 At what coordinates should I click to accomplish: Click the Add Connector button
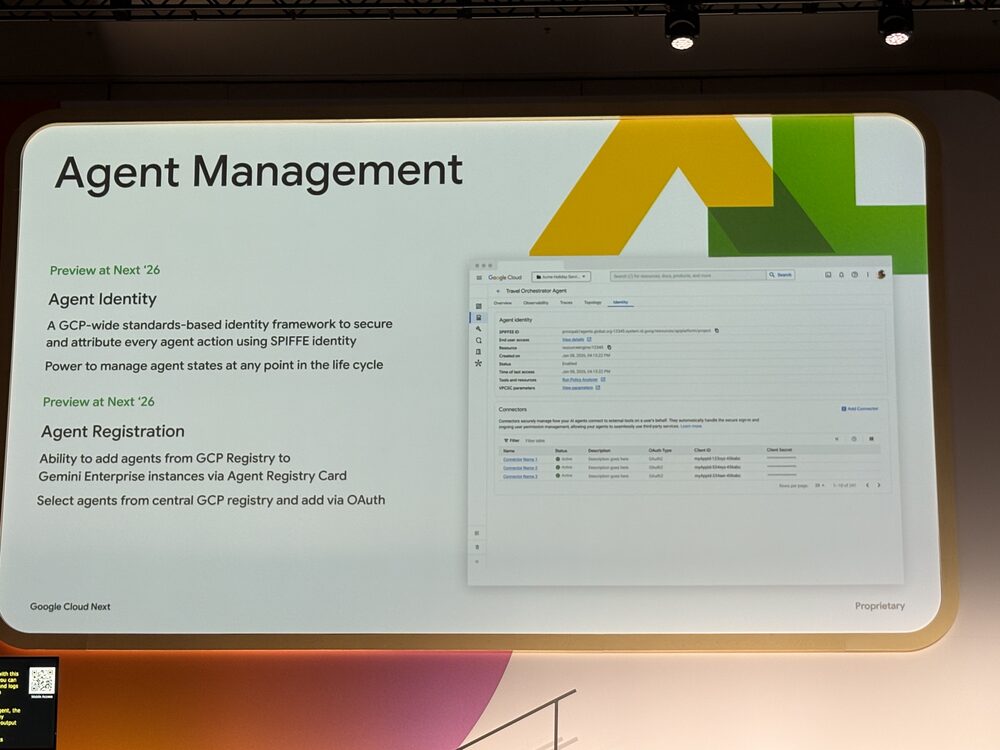(x=860, y=409)
